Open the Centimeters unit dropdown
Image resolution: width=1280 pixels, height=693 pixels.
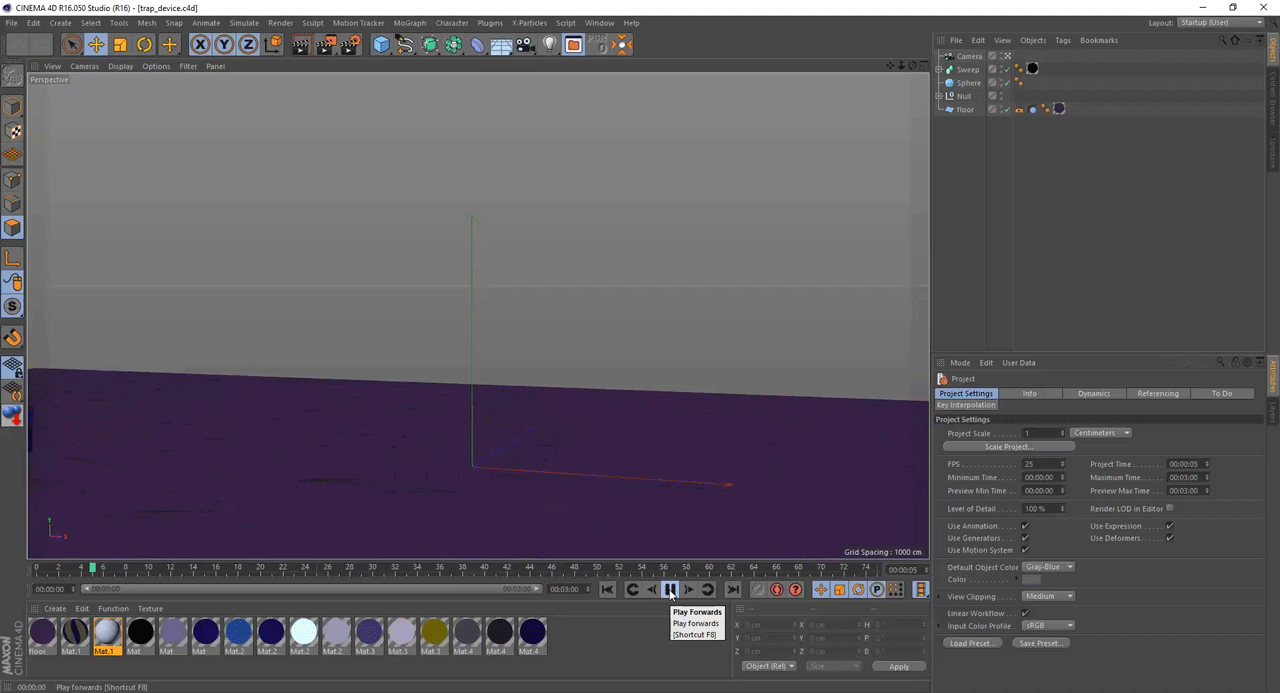[x=1101, y=433]
